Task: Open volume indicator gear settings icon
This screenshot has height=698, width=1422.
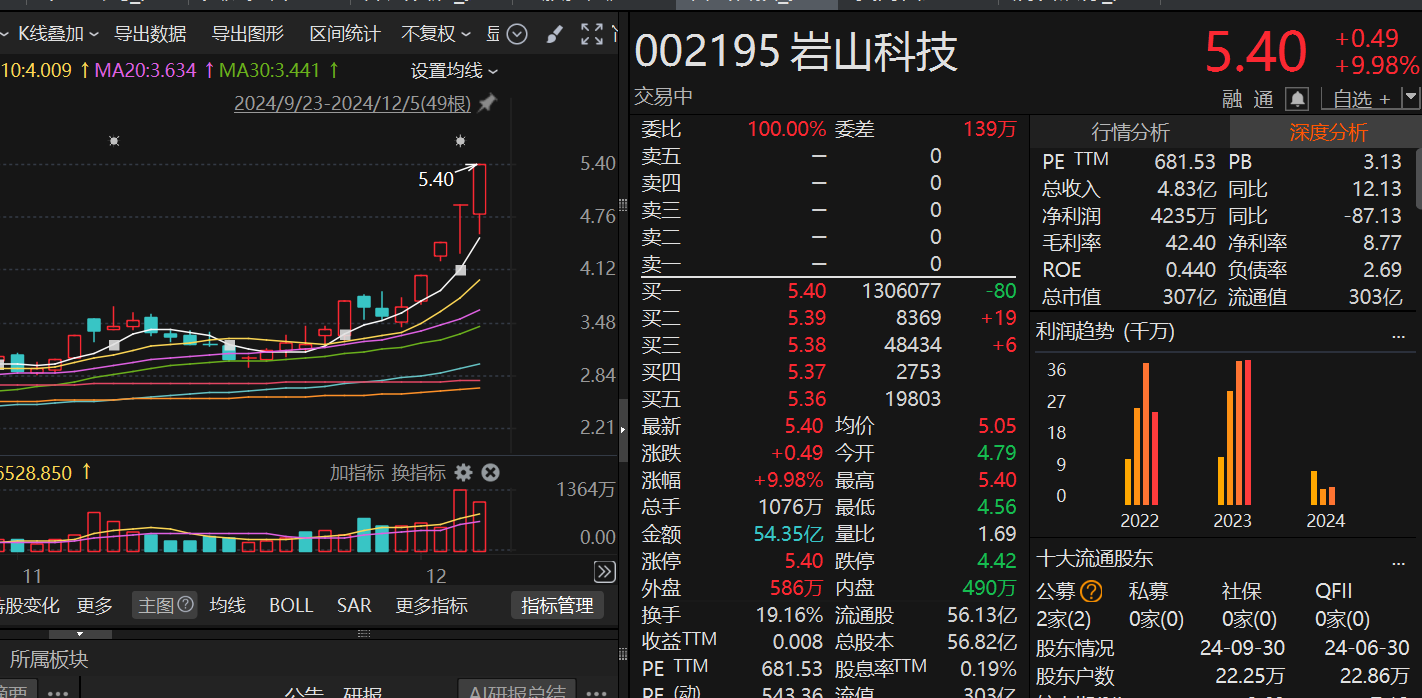Action: coord(463,473)
